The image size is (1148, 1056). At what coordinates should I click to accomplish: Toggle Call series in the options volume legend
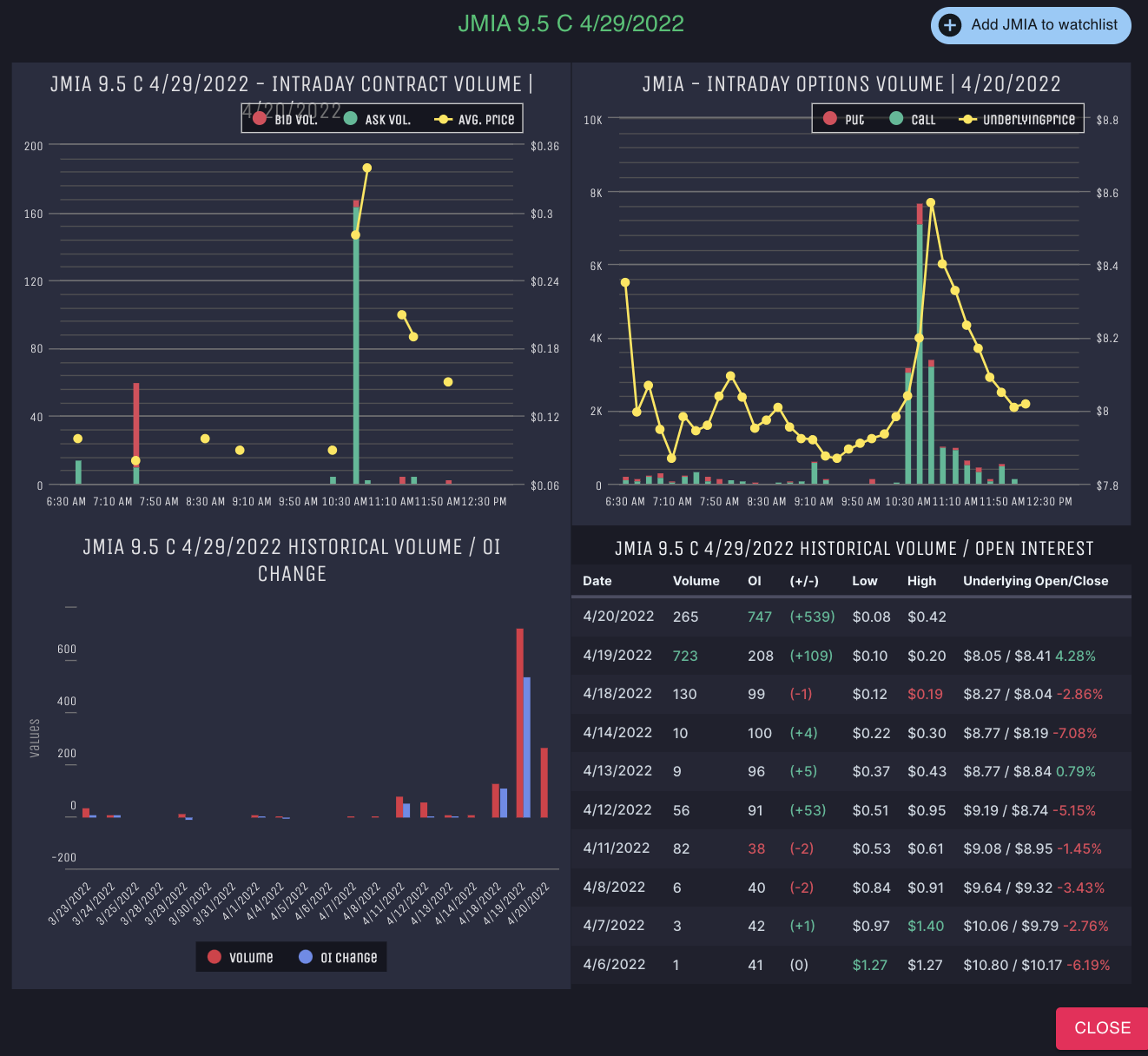click(x=913, y=119)
